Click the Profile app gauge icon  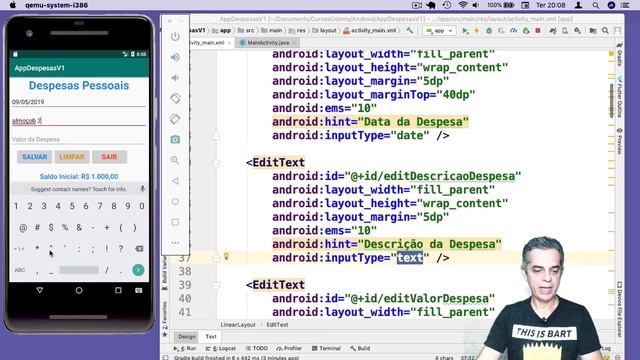coord(513,31)
